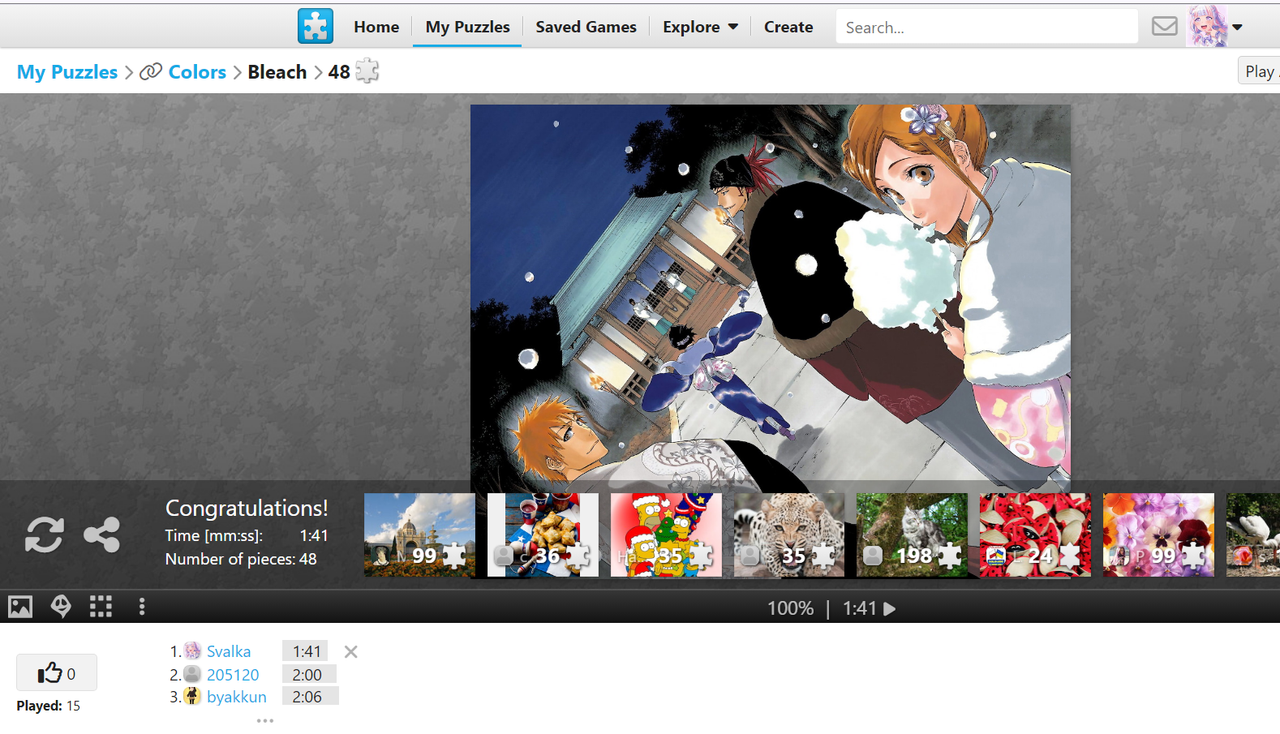This screenshot has width=1280, height=734.
Task: Open the 198-piece cat puzzle thumbnail
Action: [x=912, y=535]
